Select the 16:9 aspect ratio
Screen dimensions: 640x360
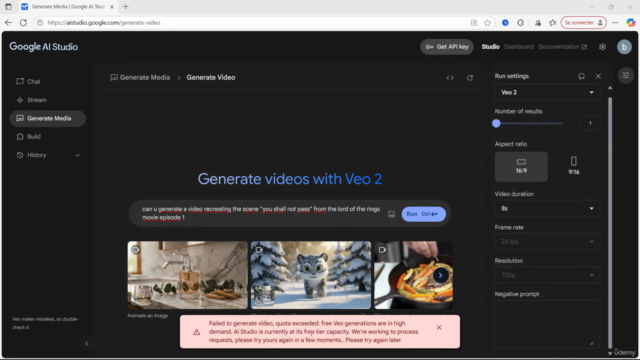coord(521,167)
